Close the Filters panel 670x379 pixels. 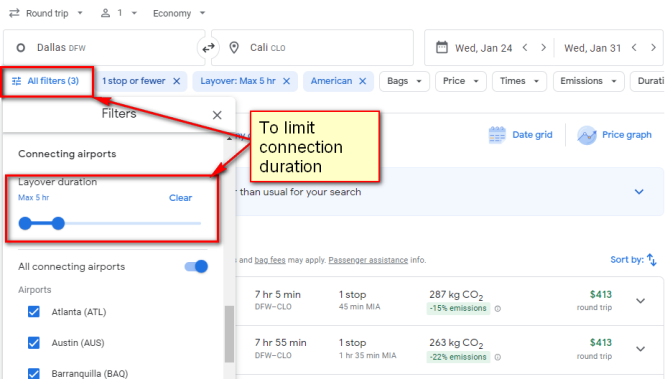(x=217, y=115)
